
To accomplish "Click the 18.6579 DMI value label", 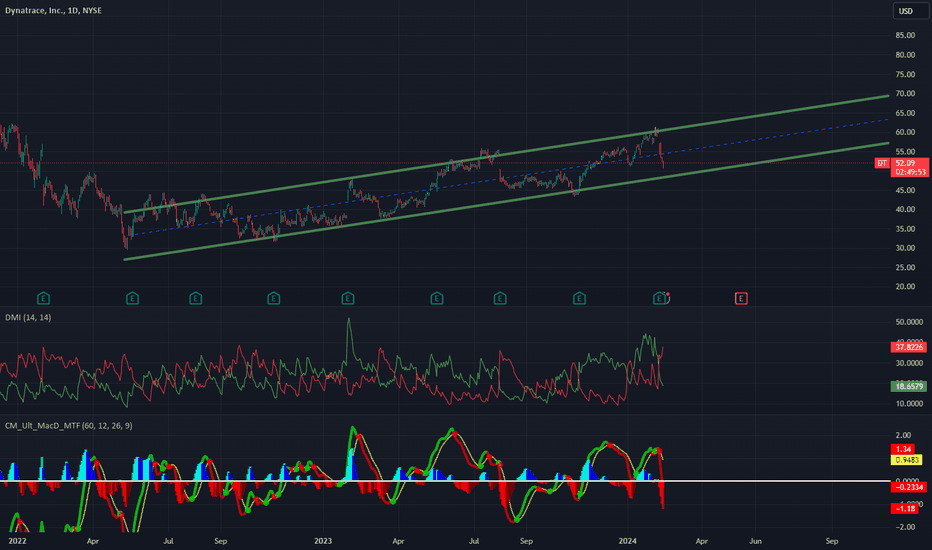I will point(909,386).
